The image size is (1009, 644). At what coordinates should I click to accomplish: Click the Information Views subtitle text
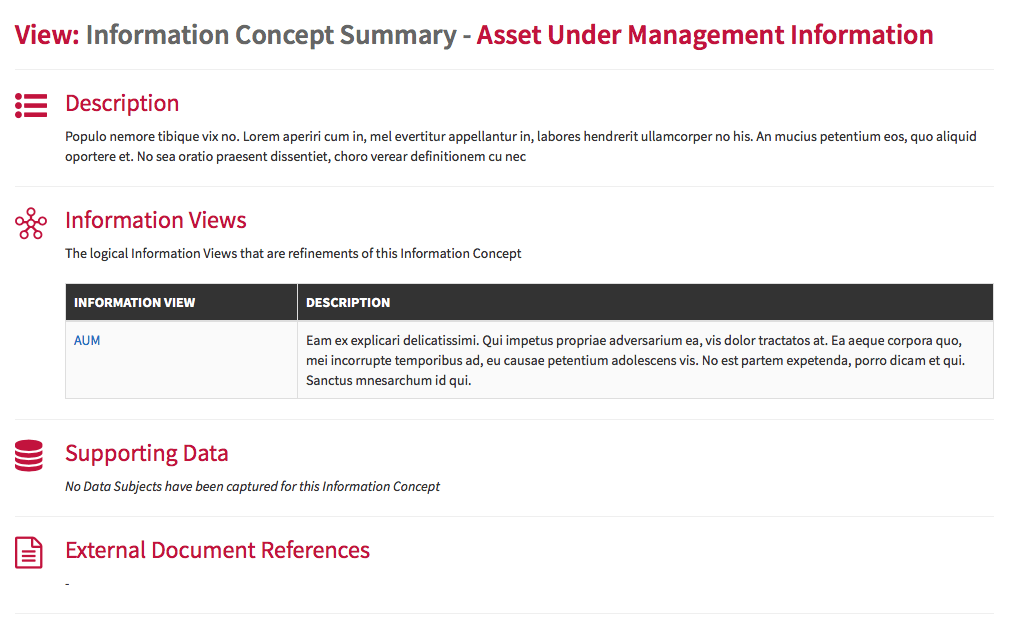293,253
